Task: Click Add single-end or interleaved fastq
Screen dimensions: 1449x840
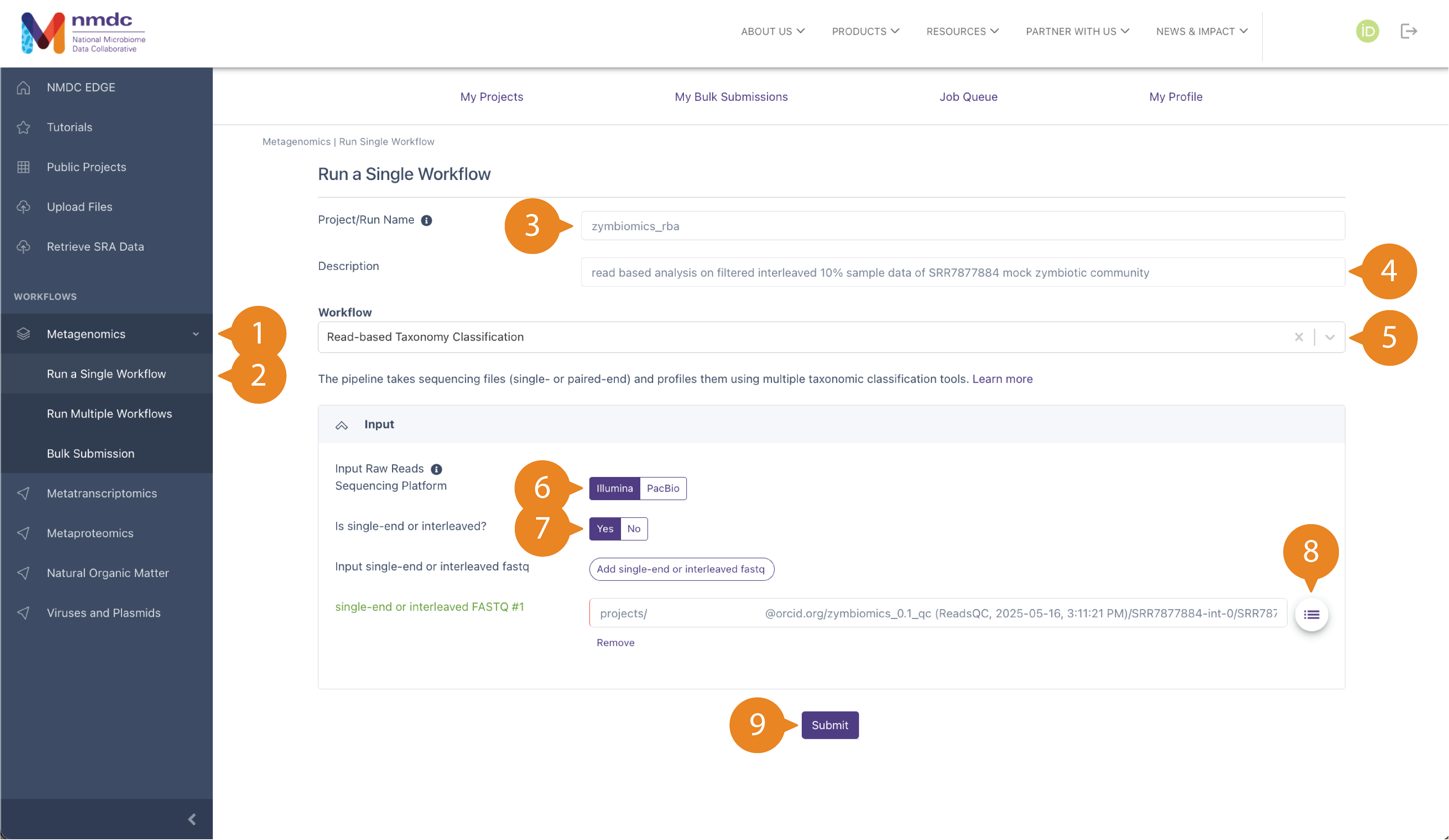Action: pyautogui.click(x=681, y=568)
